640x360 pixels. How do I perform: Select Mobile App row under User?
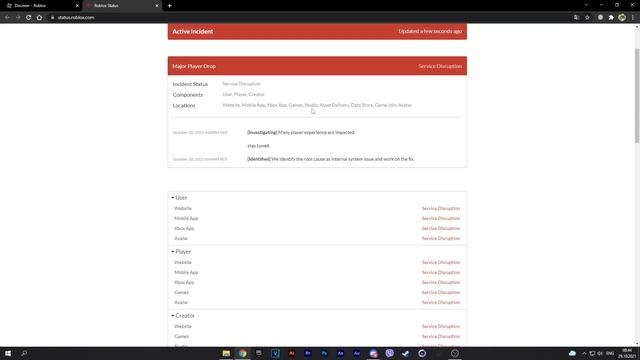[x=317, y=218]
